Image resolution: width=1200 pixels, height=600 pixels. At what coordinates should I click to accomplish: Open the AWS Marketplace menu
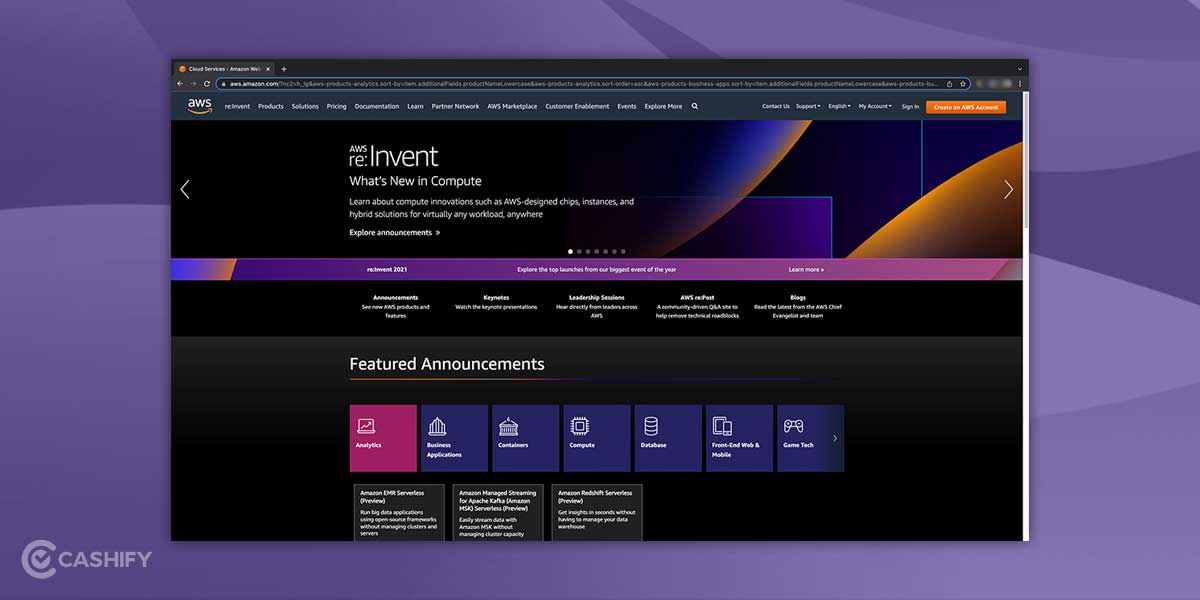click(512, 106)
